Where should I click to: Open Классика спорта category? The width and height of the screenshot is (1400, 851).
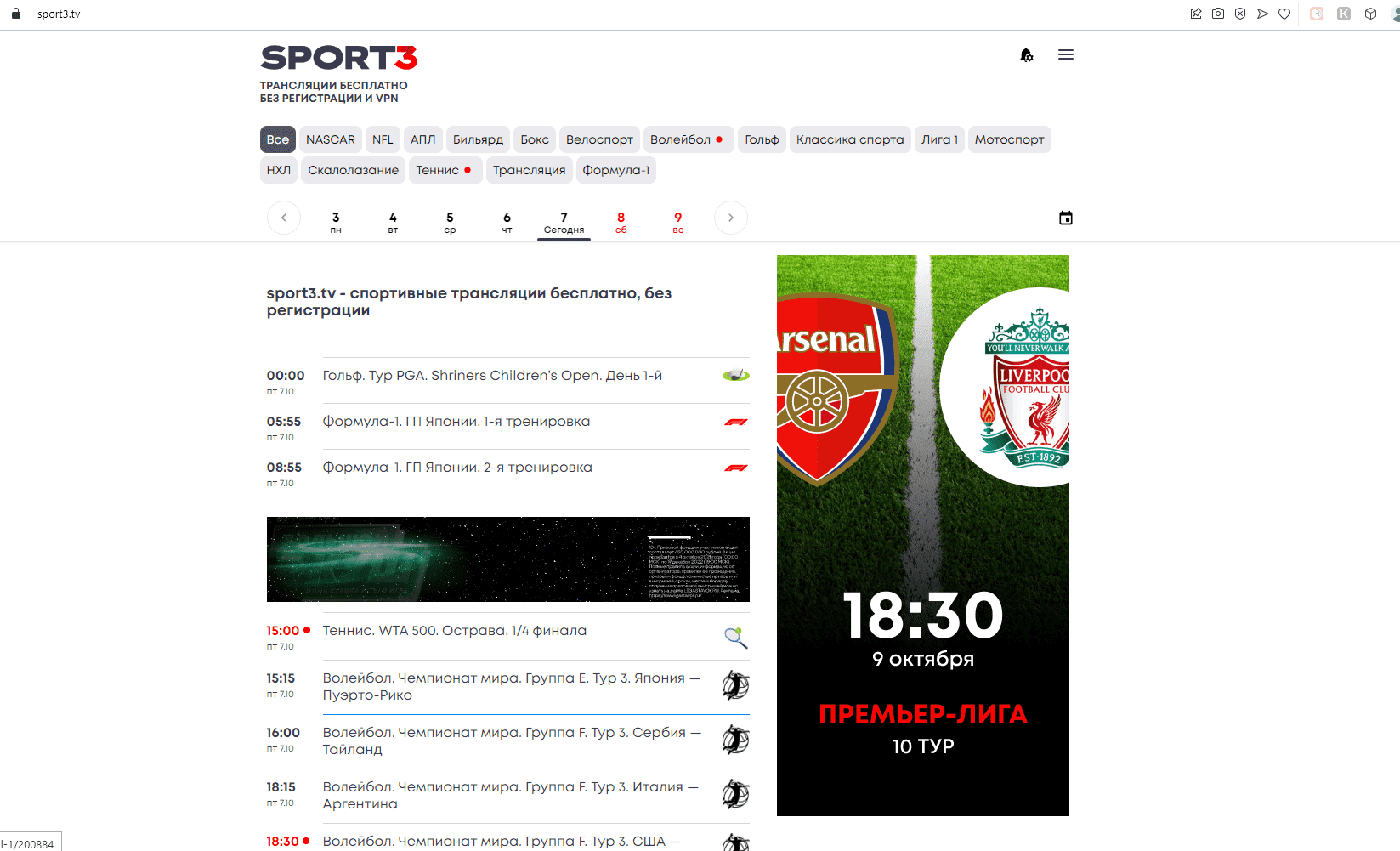[x=850, y=139]
